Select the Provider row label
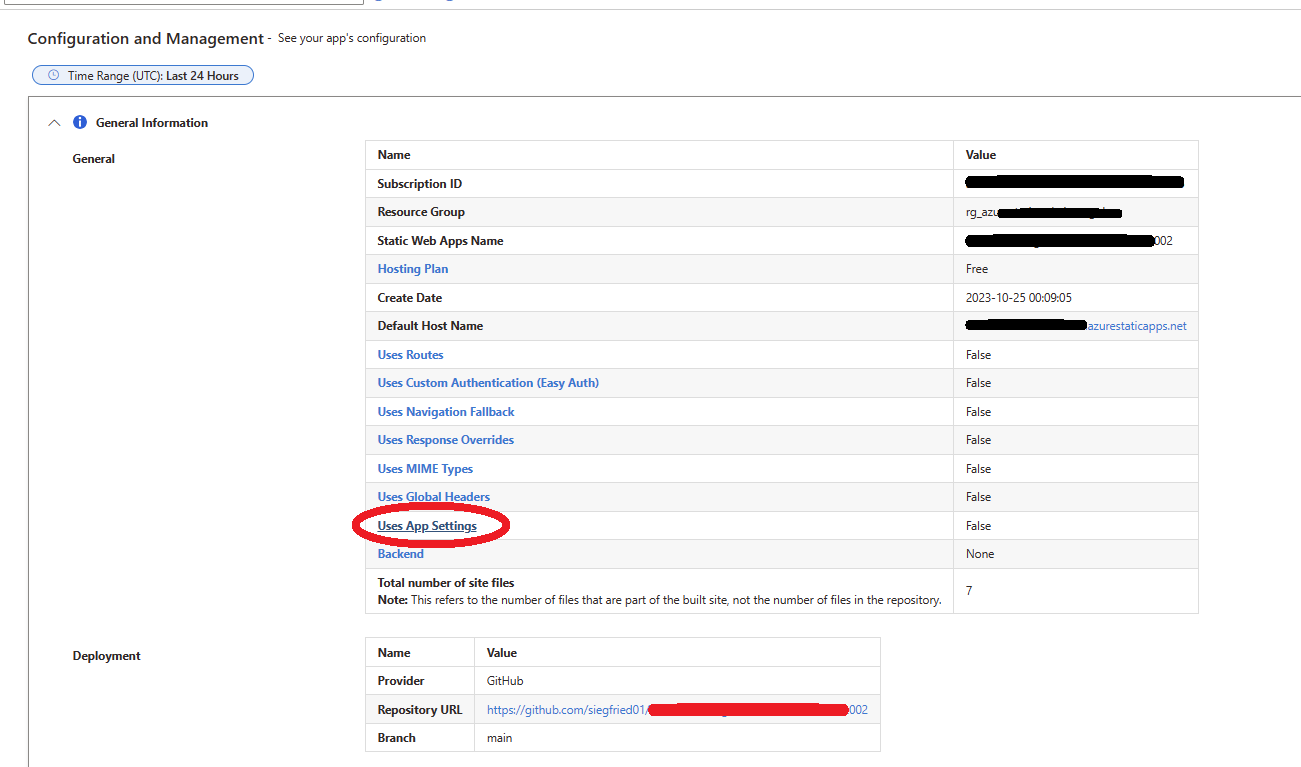 [401, 681]
